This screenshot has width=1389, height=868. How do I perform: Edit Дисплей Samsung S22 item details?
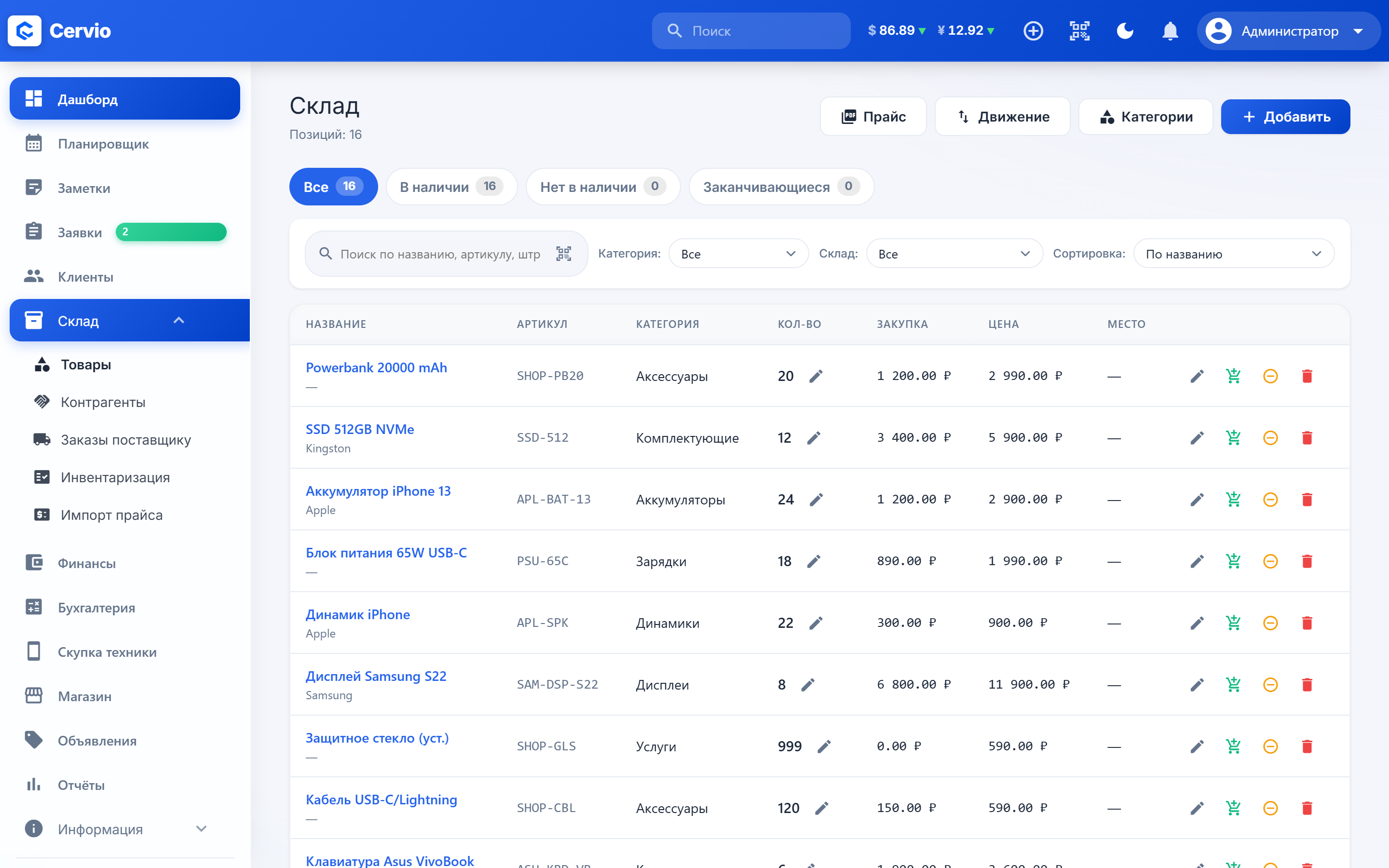pos(1197,685)
